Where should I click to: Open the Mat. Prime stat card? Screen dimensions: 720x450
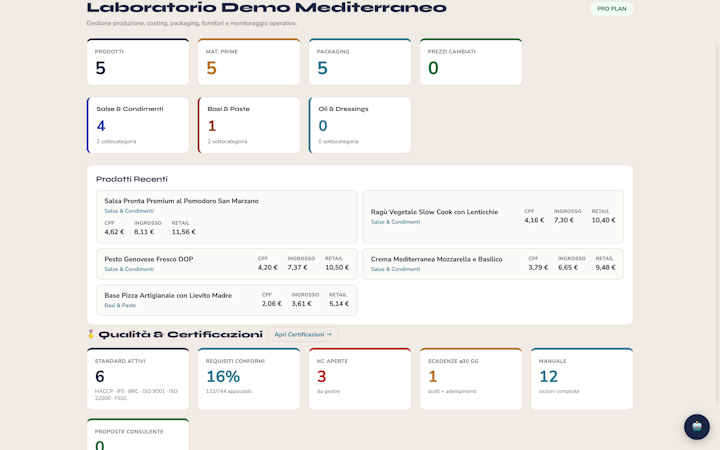pos(249,62)
